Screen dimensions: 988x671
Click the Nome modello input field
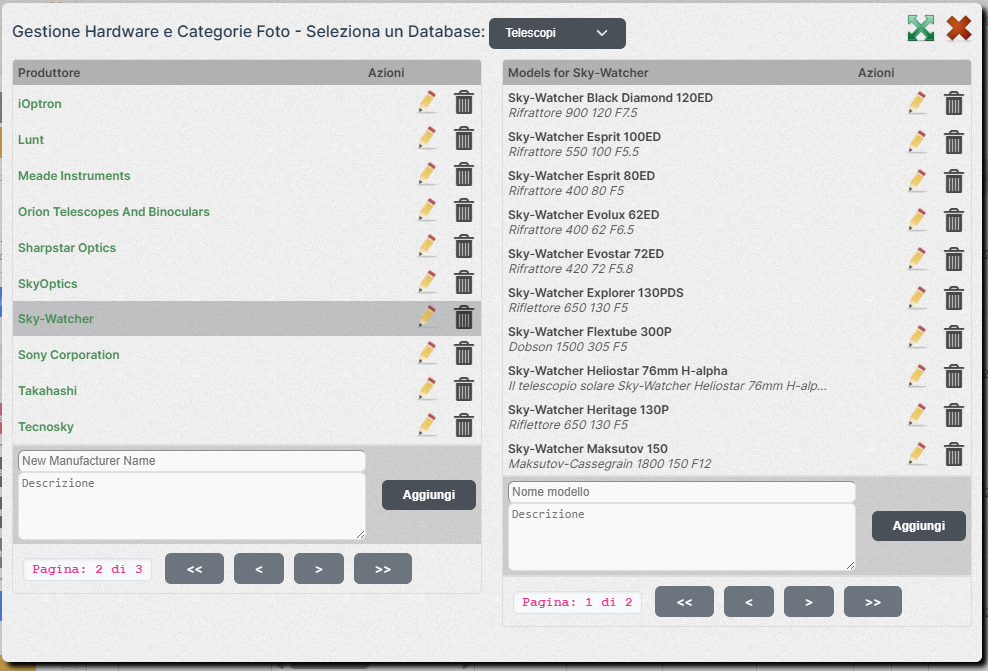click(x=682, y=492)
